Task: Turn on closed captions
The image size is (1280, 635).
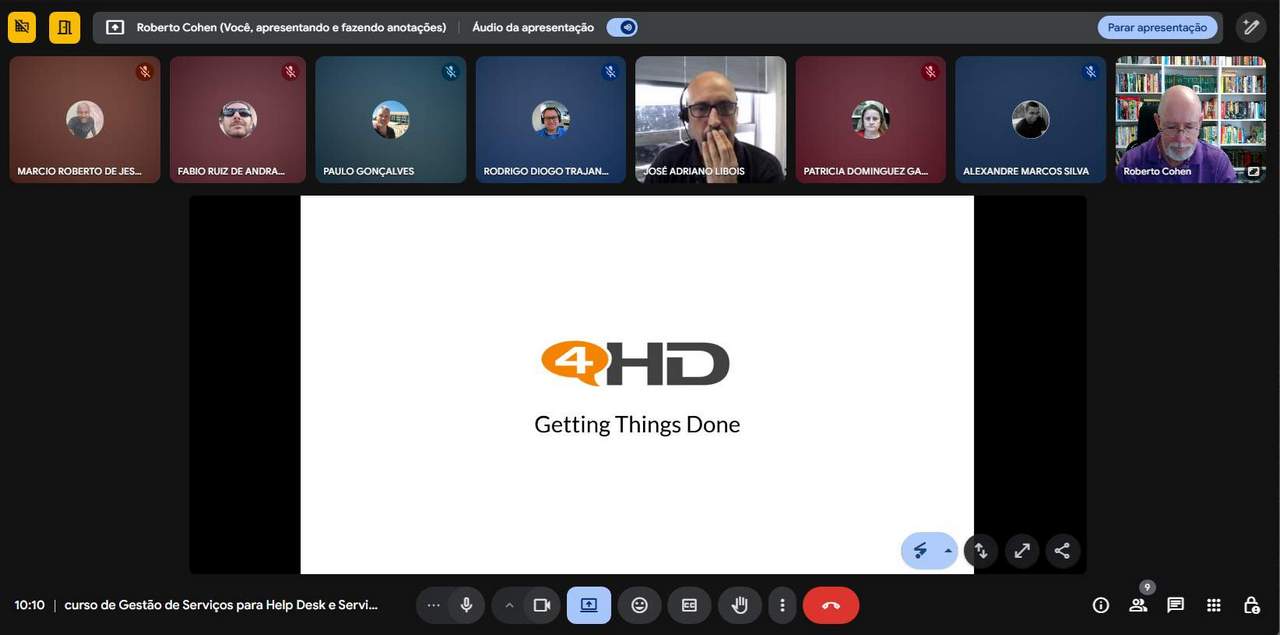Action: (689, 605)
